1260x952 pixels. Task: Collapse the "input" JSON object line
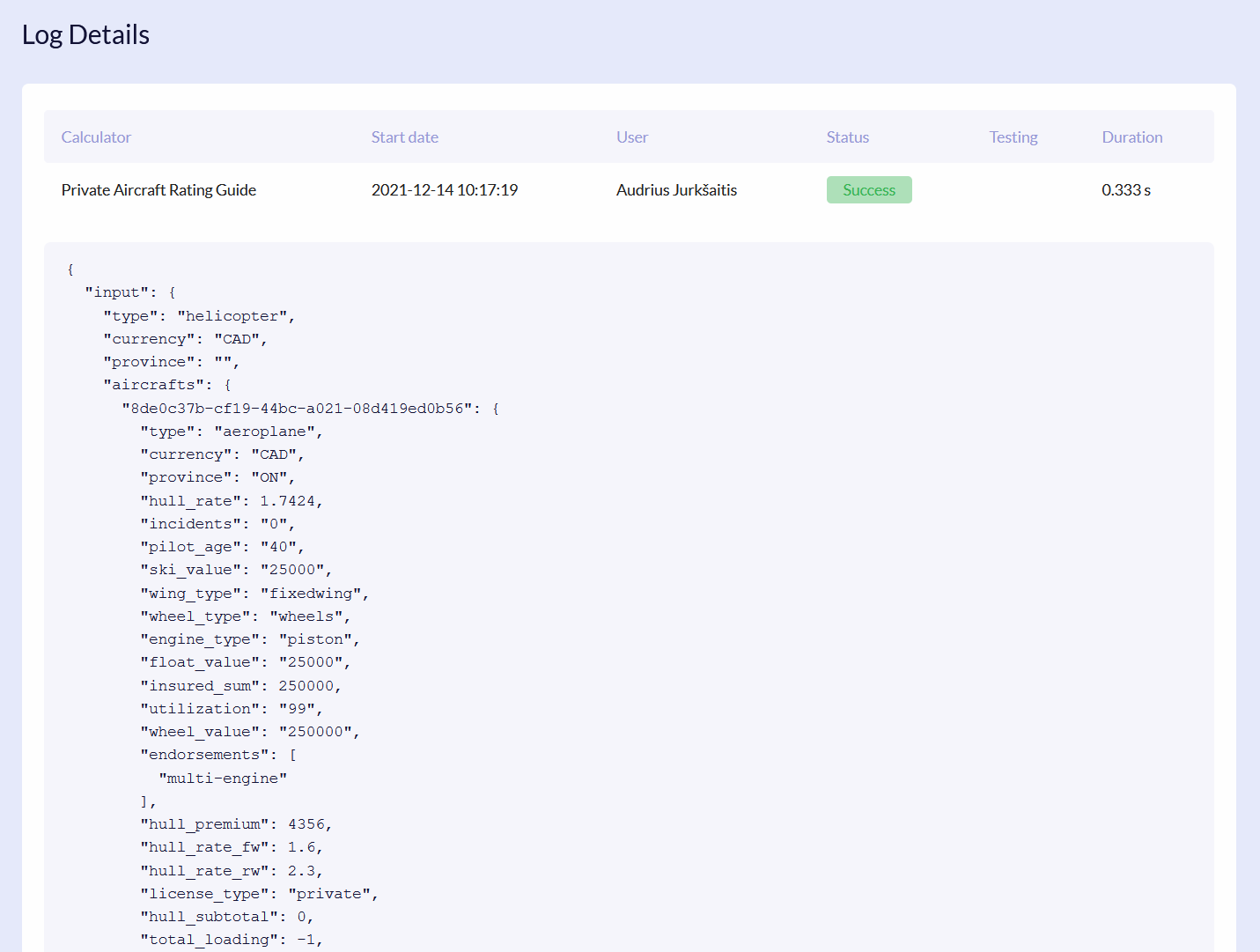tap(130, 292)
